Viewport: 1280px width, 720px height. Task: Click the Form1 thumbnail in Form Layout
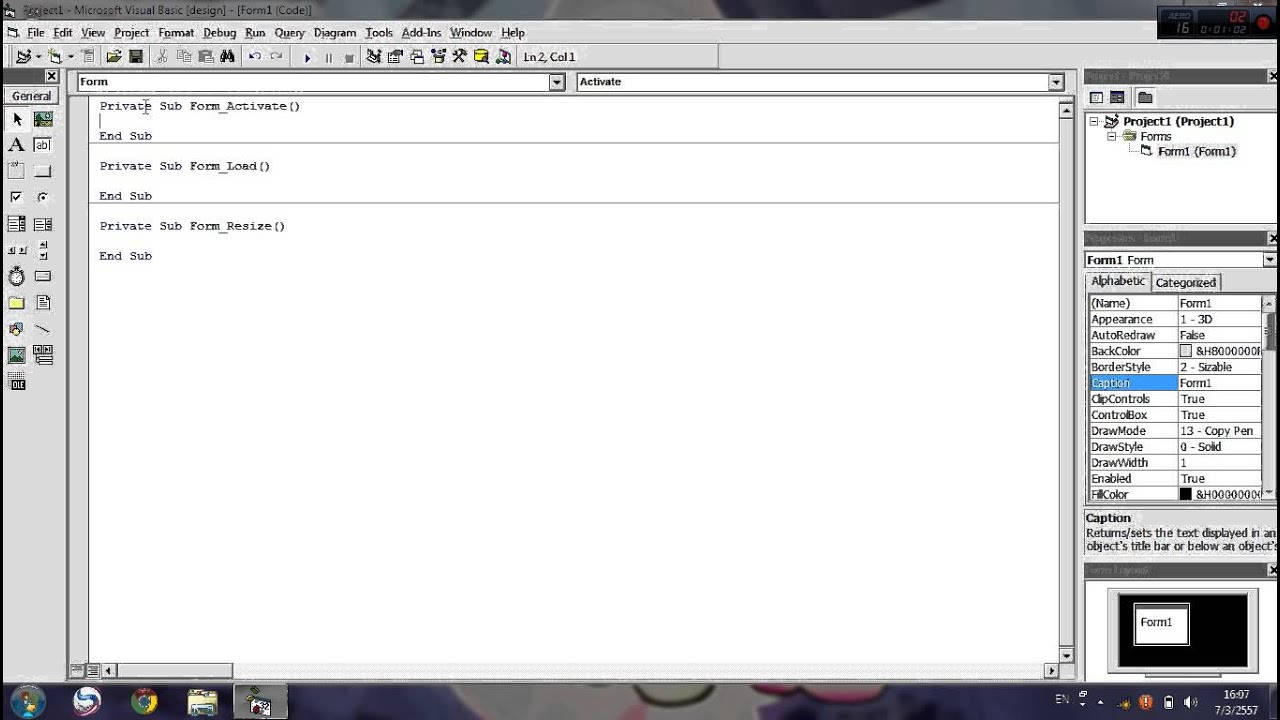click(x=1161, y=624)
